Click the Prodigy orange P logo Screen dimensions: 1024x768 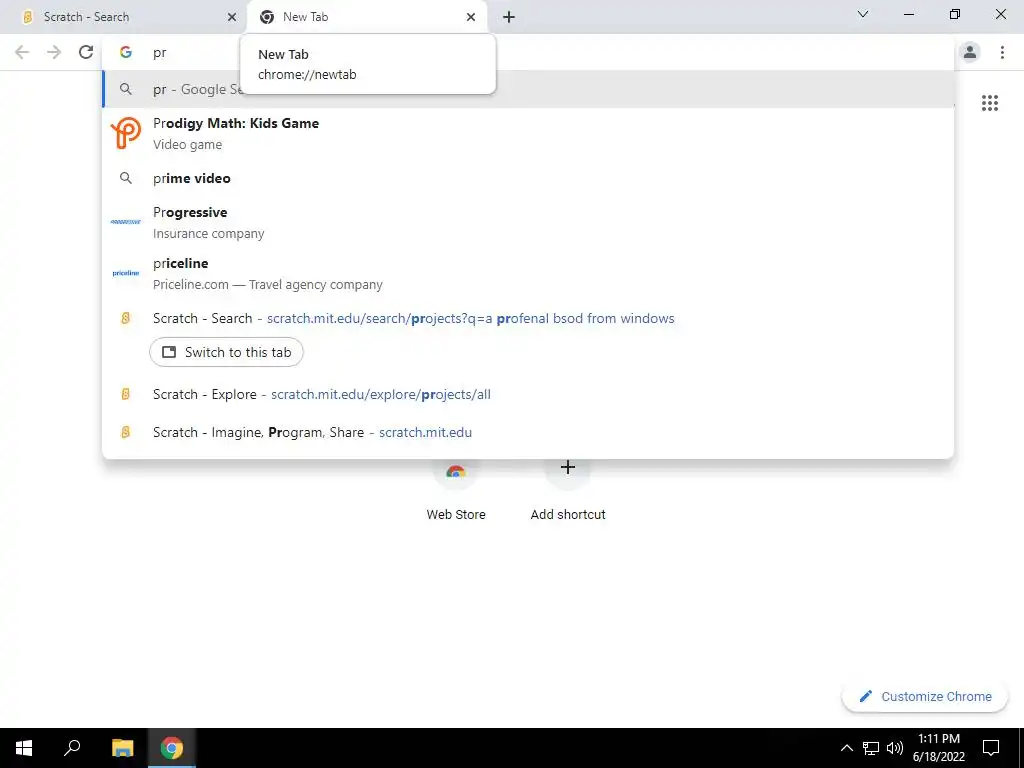[126, 133]
